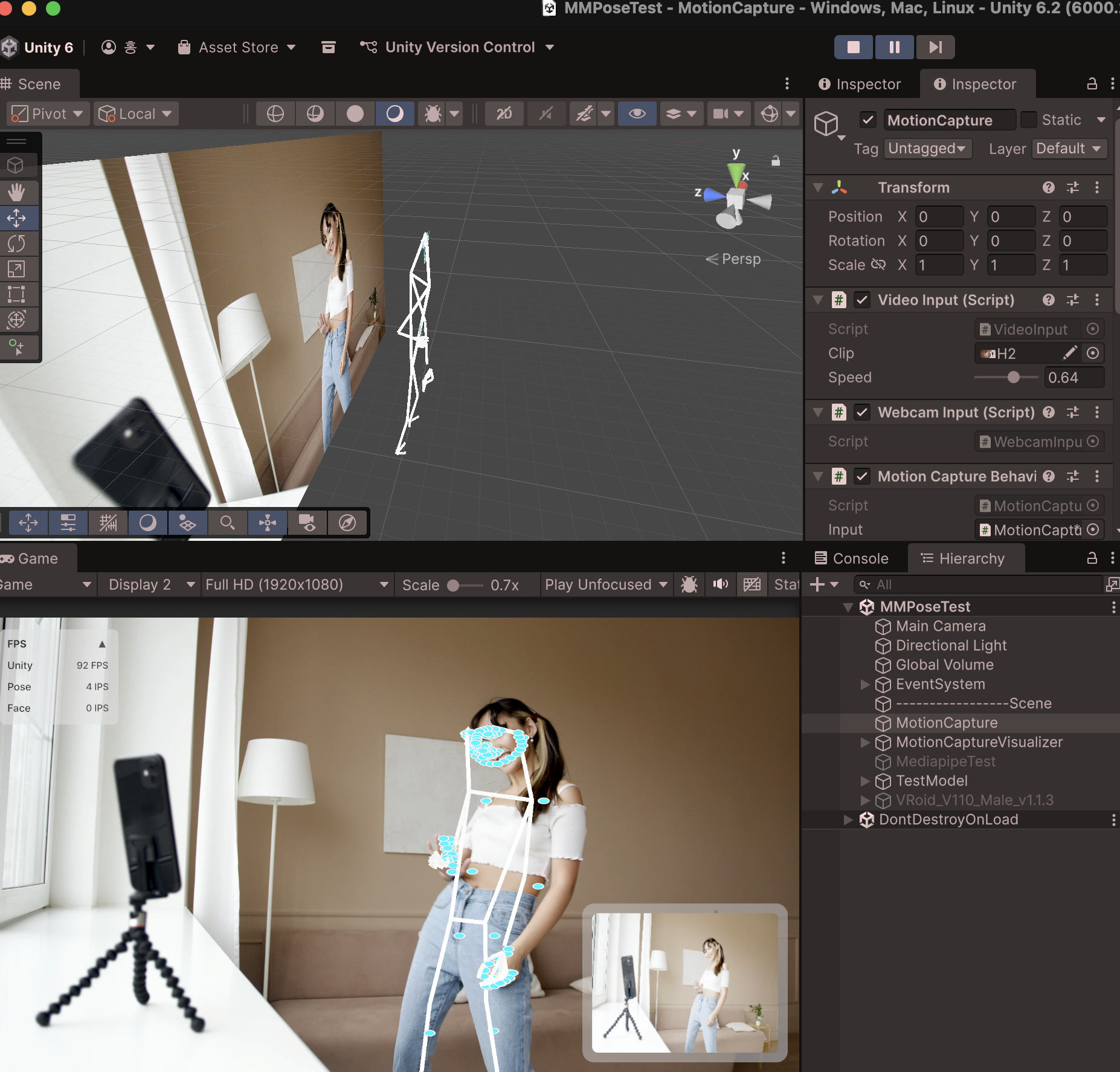This screenshot has width=1120, height=1072.
Task: Open the Pivot handle position dropdown
Action: 48,114
